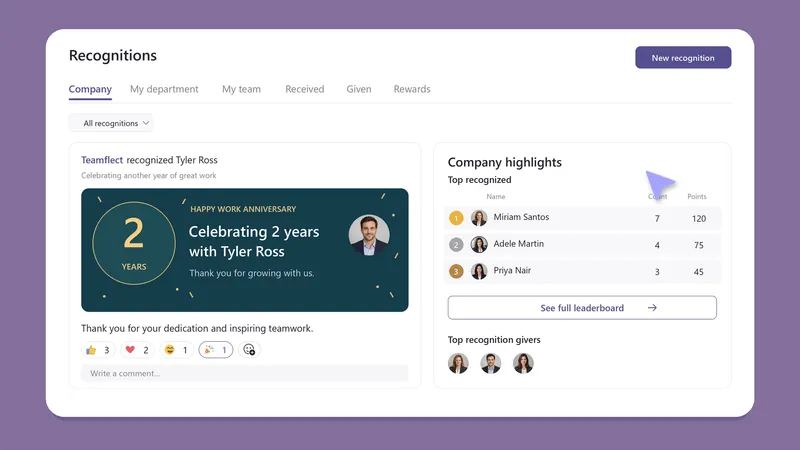800x450 pixels.
Task: Click the Points column header
Action: pos(697,196)
